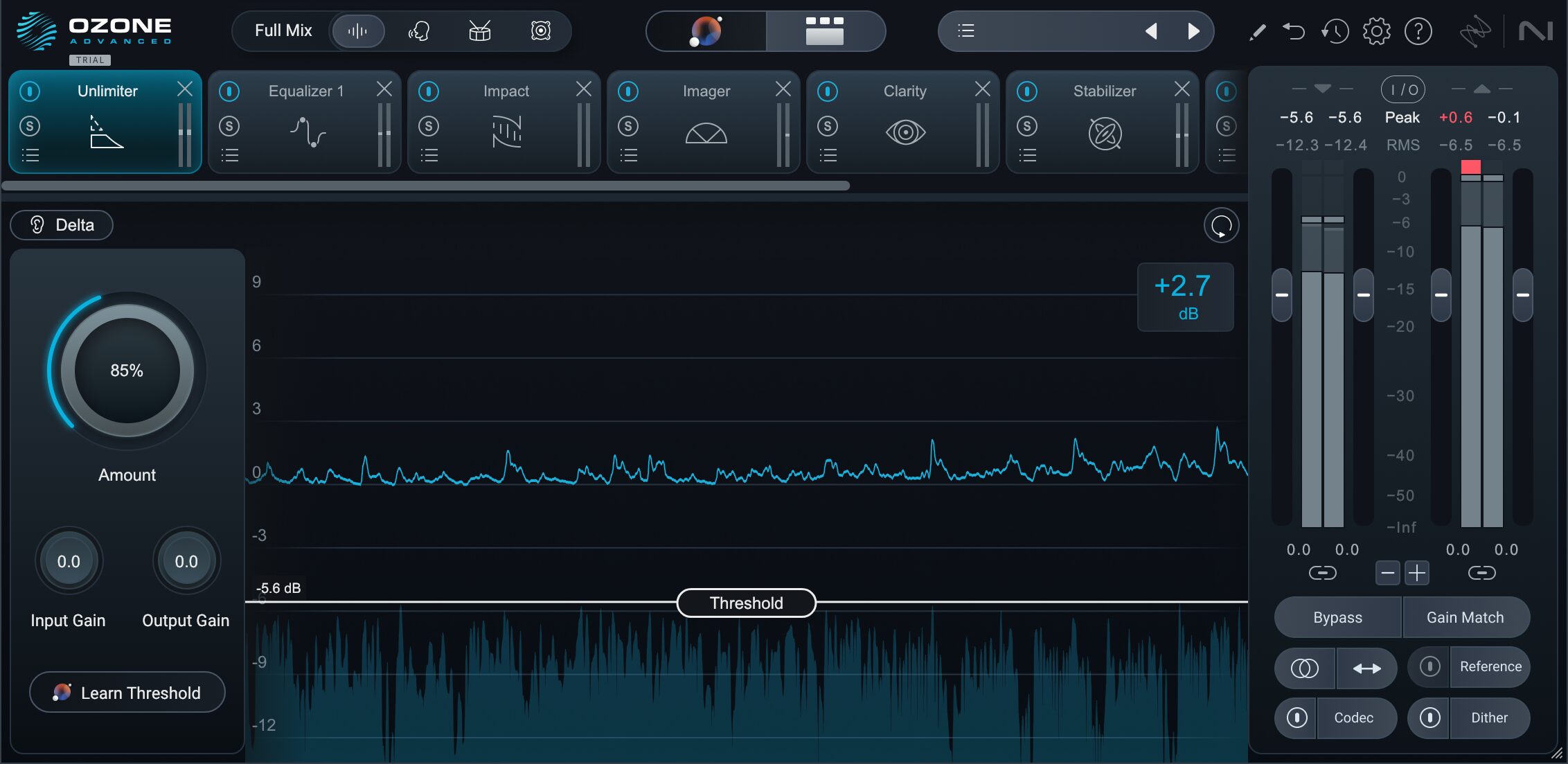Open the Stabilizer module options list icon
The width and height of the screenshot is (1568, 764).
1027,154
